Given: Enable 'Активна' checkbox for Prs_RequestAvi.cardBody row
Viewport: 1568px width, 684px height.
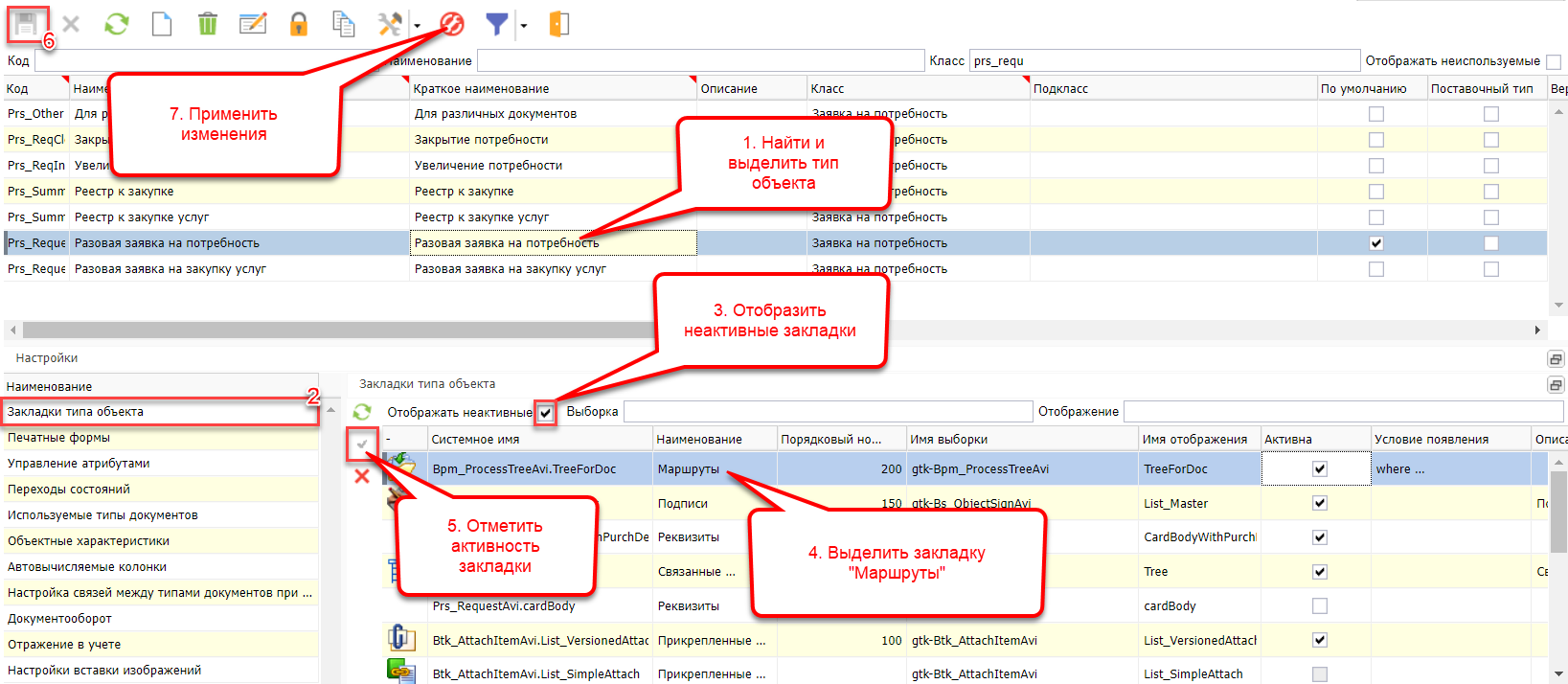Looking at the screenshot, I should coord(1319,606).
